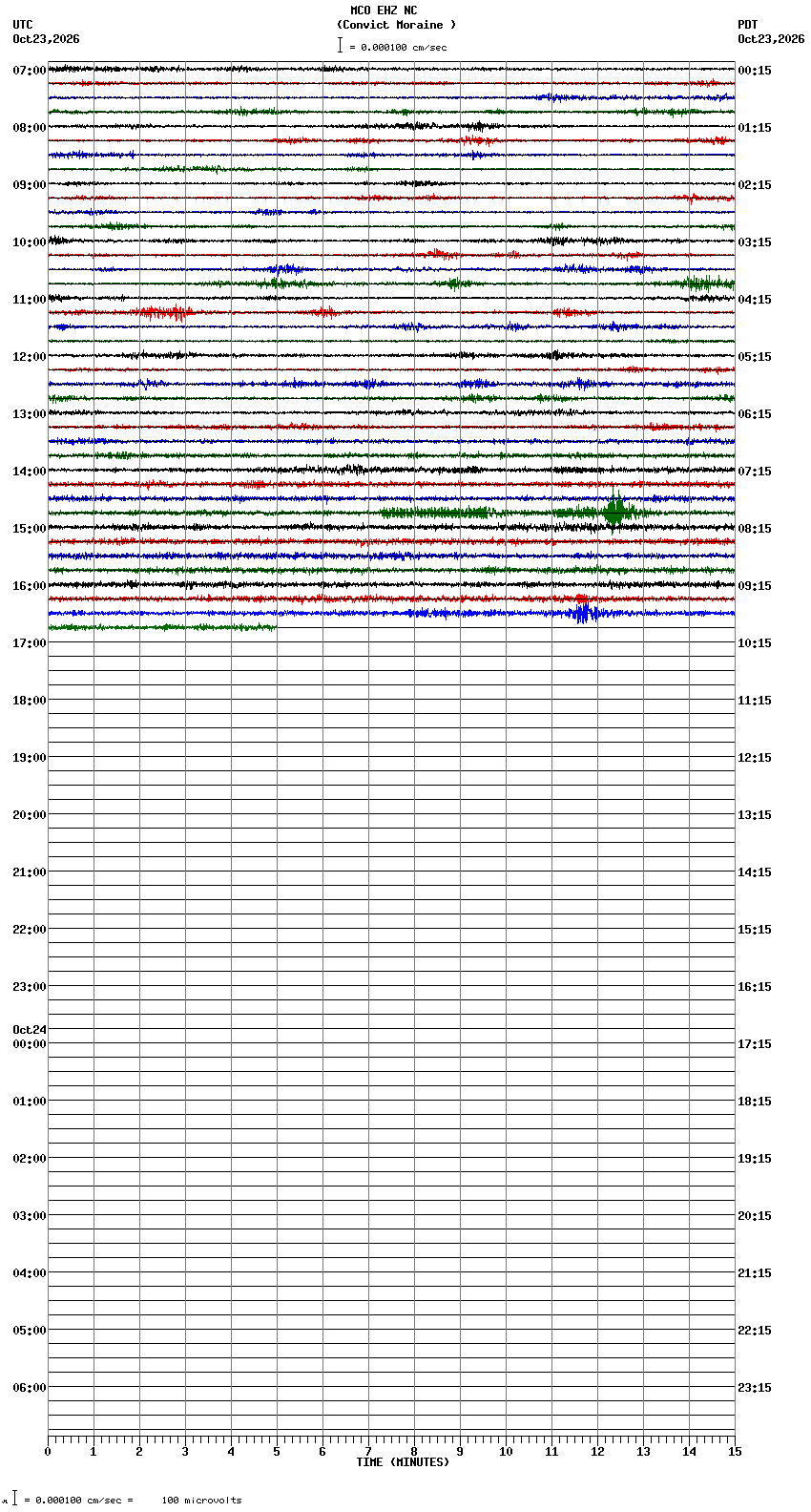Click the 15:00 UTC row label
811x1512 pixels.
[30, 529]
